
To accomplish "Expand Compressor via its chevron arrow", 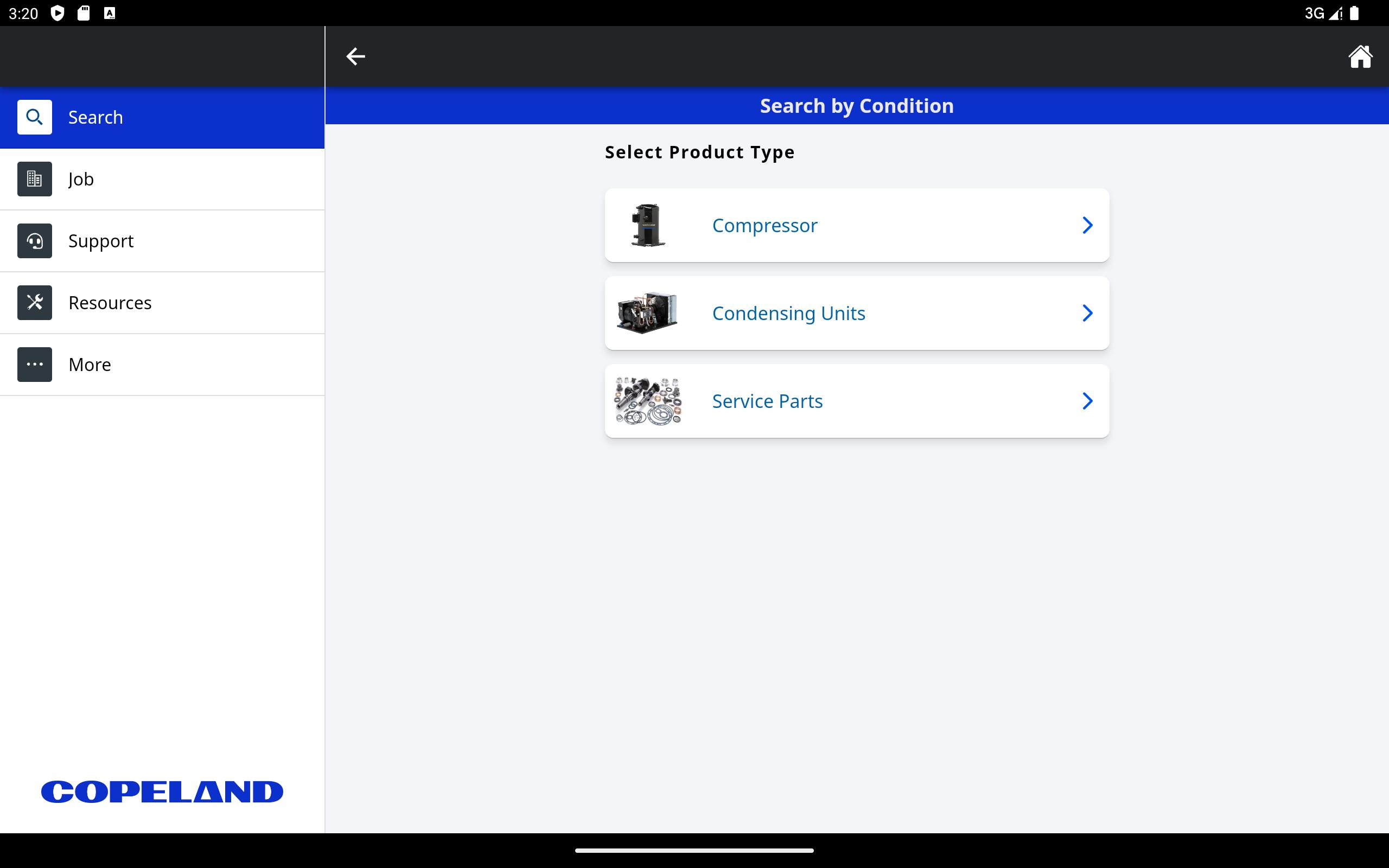I will pos(1087,225).
